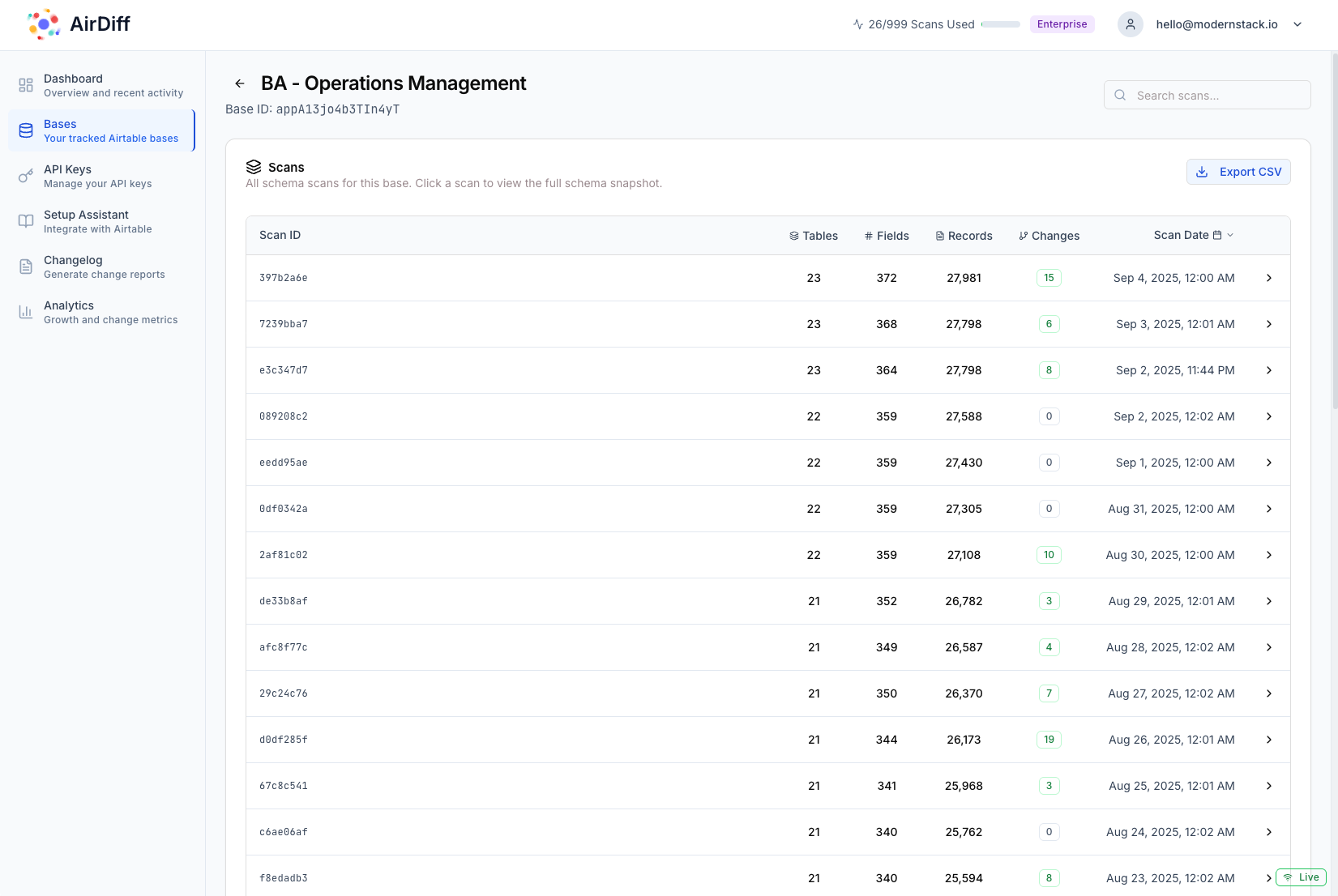
Task: Click the Changes branch icon
Action: [x=1024, y=236]
